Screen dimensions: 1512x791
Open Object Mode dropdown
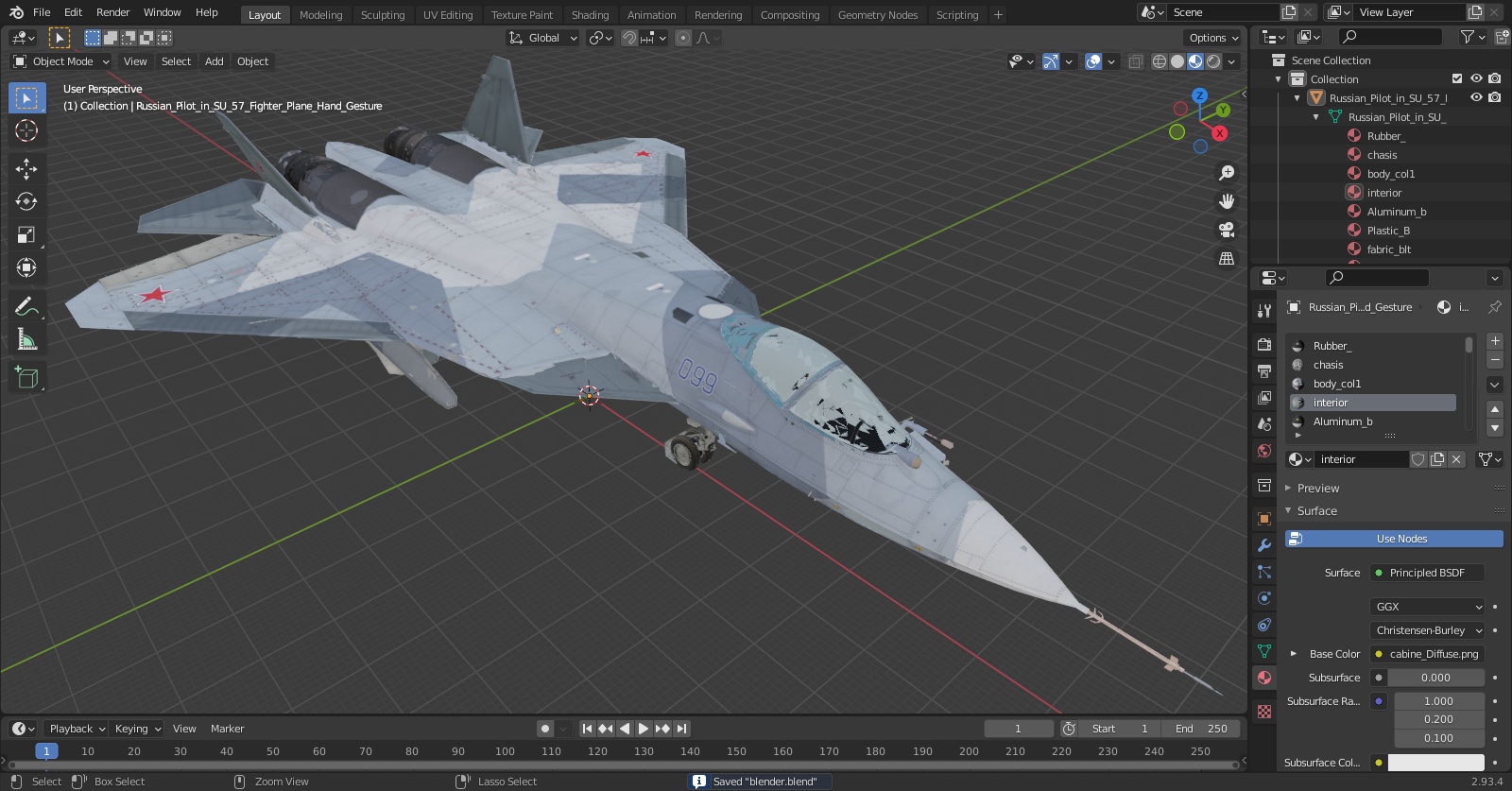click(61, 61)
